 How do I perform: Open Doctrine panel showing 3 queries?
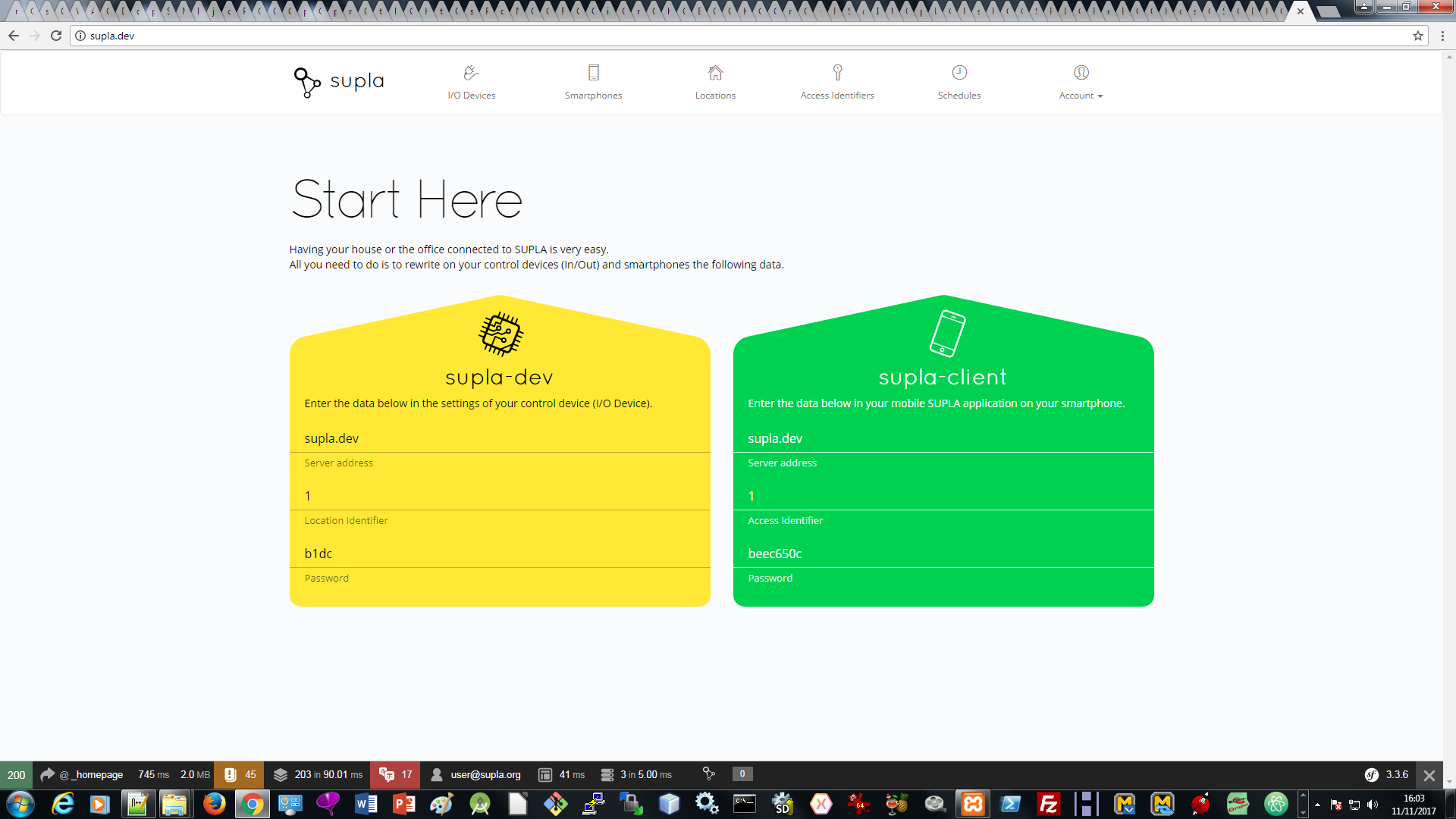click(x=635, y=774)
